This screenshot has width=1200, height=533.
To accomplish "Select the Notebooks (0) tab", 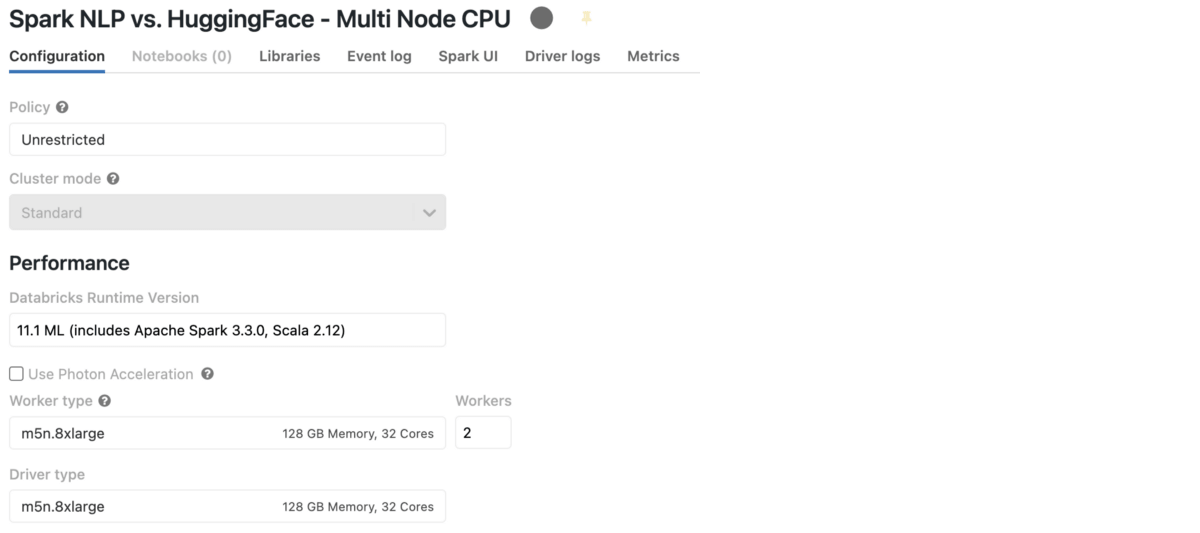I will tap(182, 57).
